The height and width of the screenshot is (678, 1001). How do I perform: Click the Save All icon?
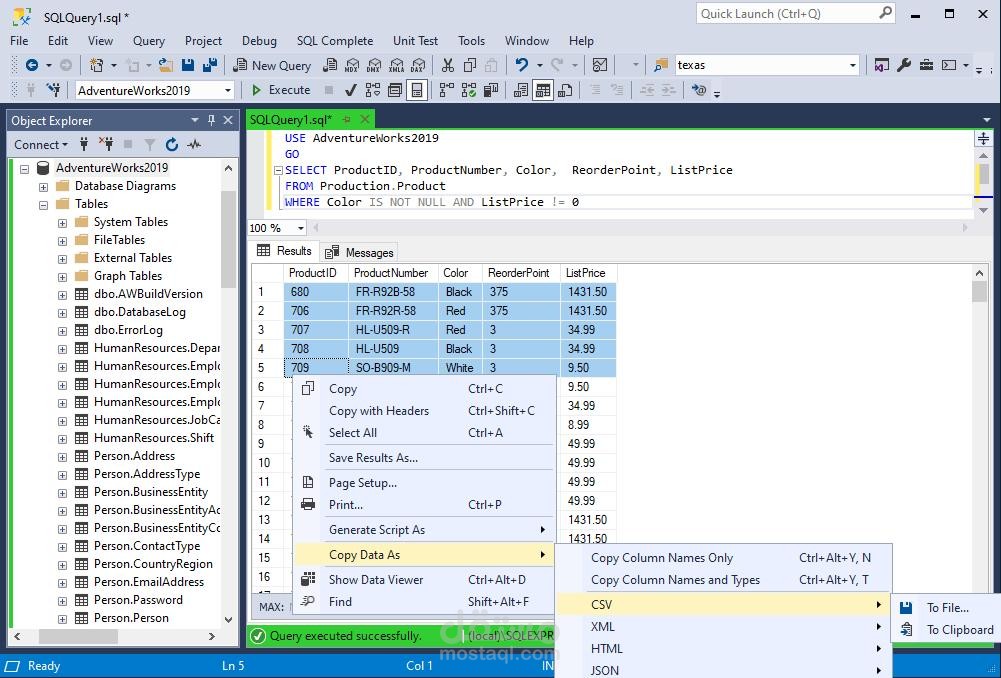pos(209,65)
